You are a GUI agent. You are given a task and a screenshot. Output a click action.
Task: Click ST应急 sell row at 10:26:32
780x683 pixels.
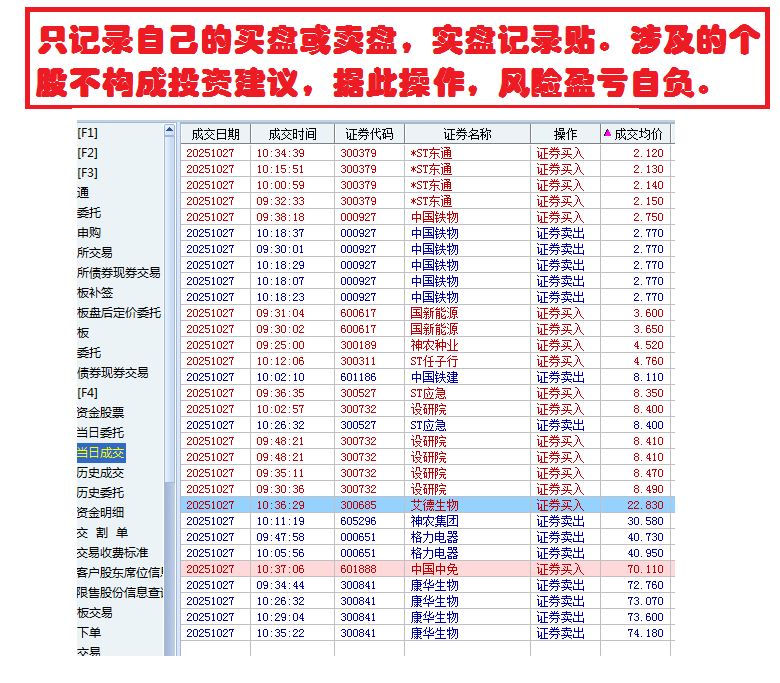428,425
